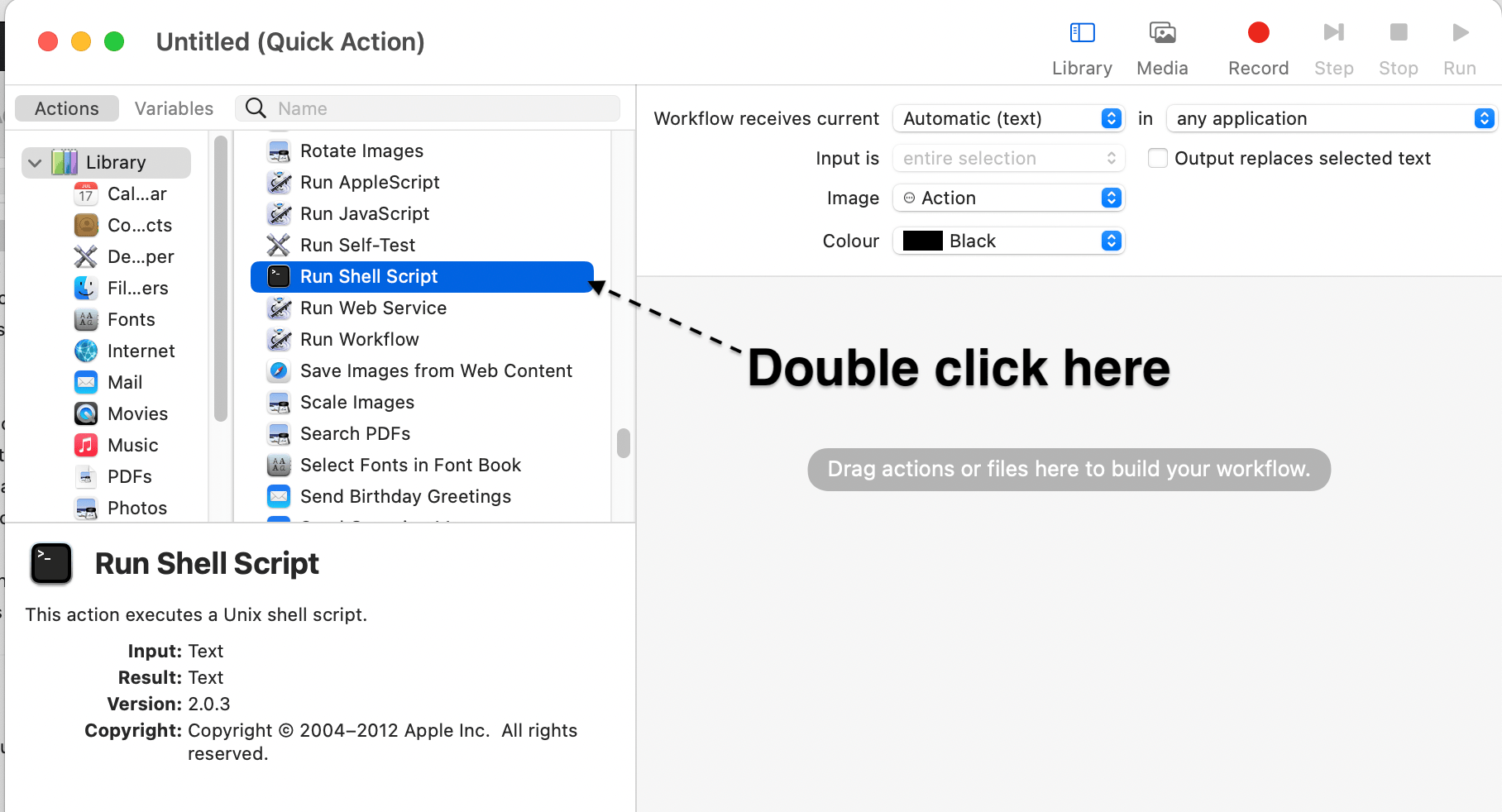
Task: Click the Step icon in toolbar
Action: [x=1333, y=33]
